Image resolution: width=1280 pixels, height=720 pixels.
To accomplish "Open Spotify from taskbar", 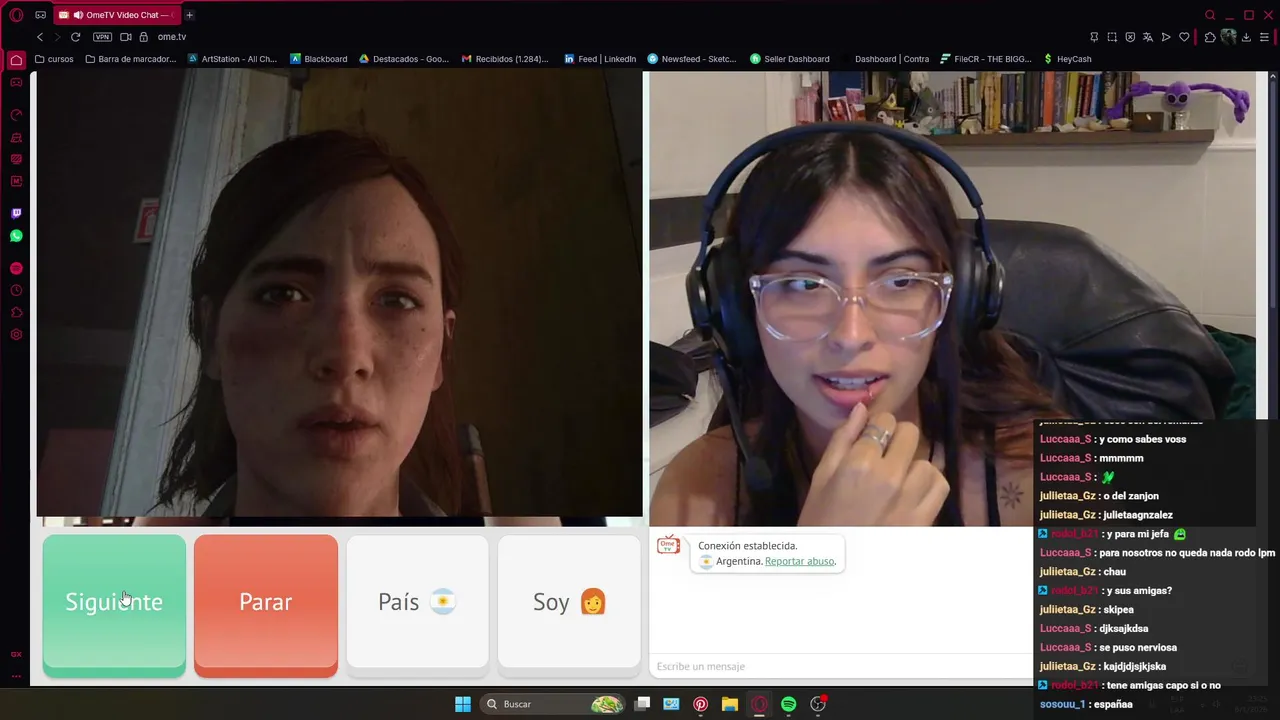I will pyautogui.click(x=788, y=704).
